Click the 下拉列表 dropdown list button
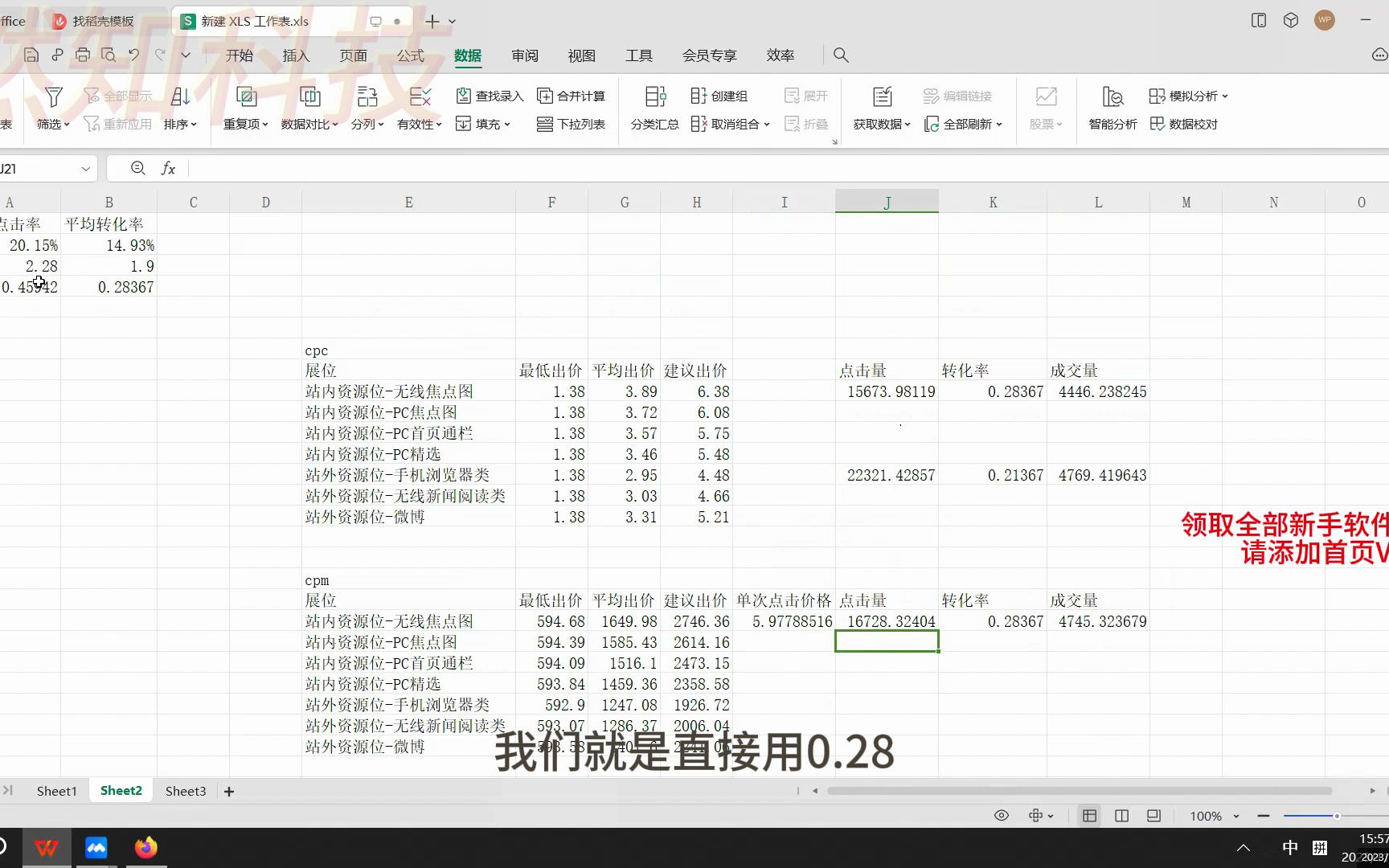The width and height of the screenshot is (1389, 868). pos(572,125)
